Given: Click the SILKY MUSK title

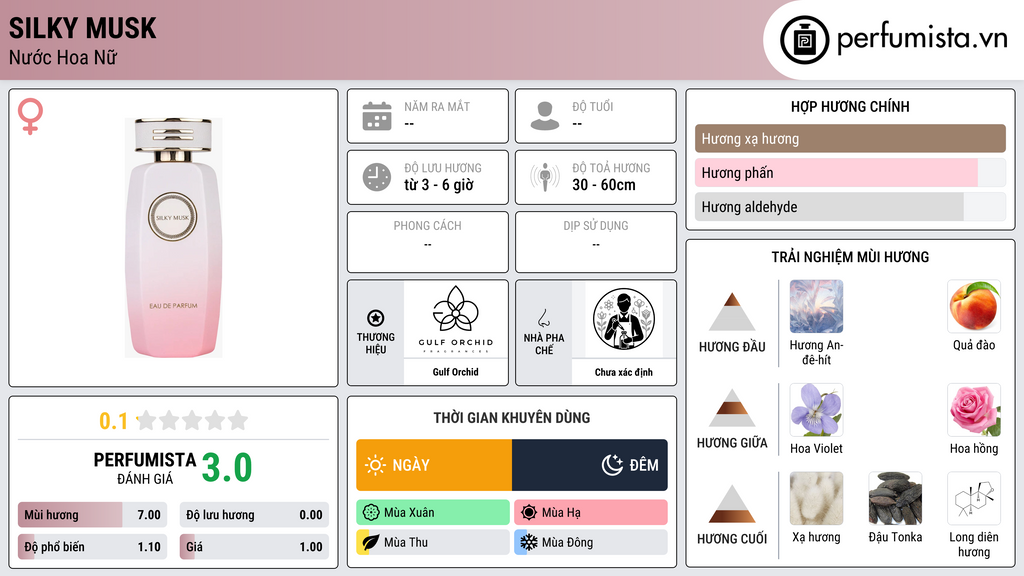Looking at the screenshot, I should (x=82, y=28).
